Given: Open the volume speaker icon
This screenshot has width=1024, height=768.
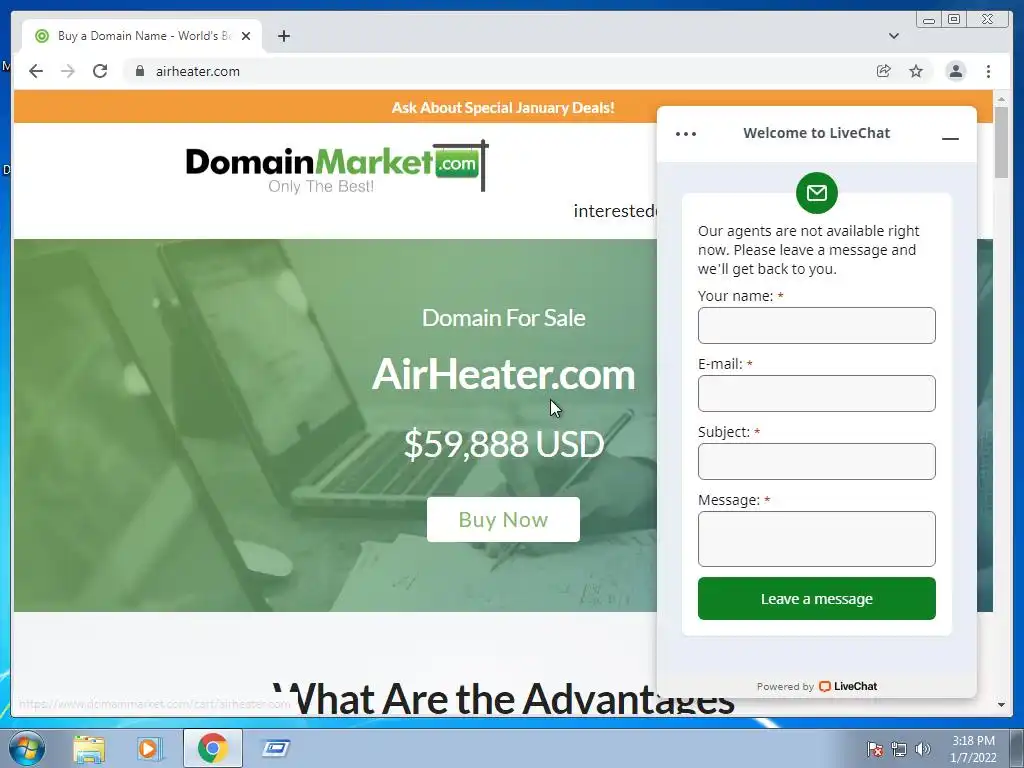Looking at the screenshot, I should 922,749.
